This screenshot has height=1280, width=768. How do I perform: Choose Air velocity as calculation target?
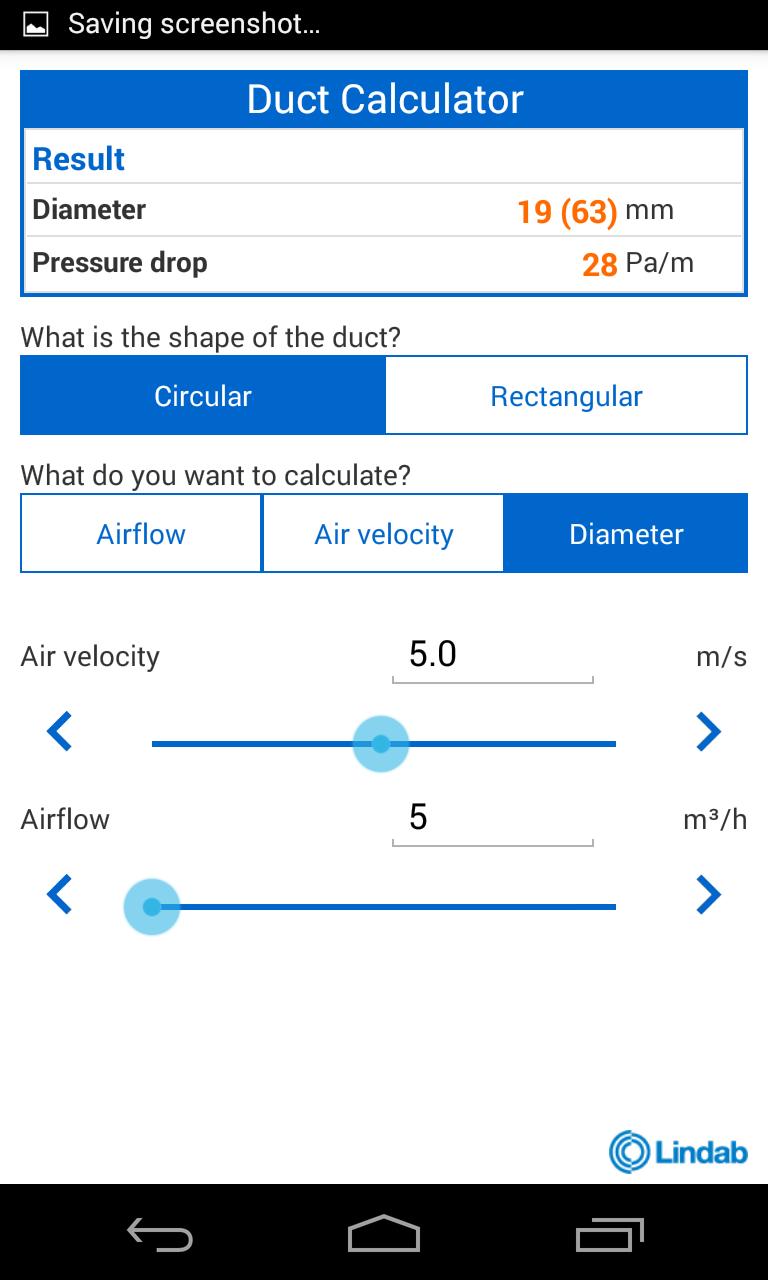click(x=384, y=534)
